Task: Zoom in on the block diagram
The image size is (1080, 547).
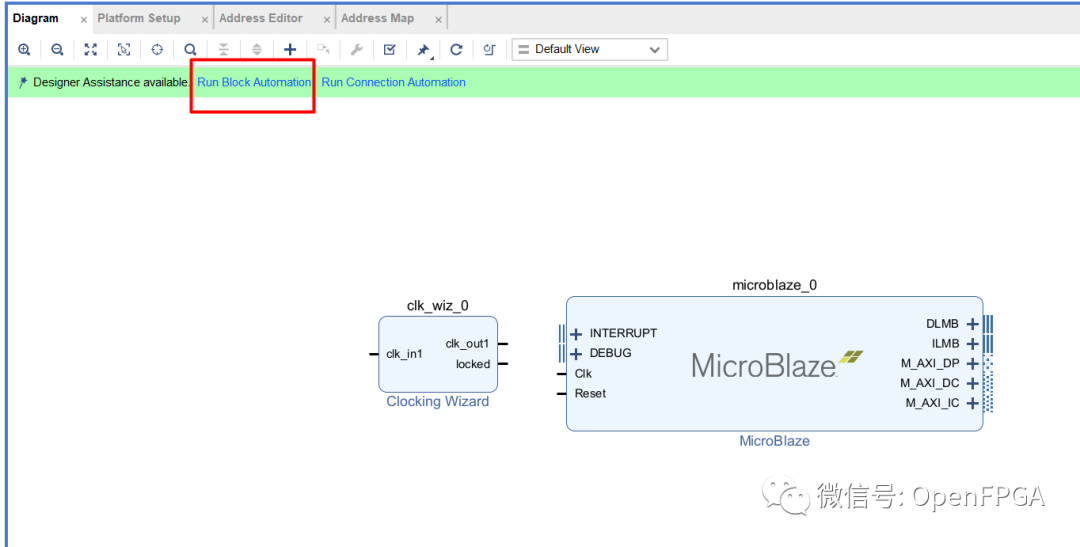Action: [x=24, y=50]
